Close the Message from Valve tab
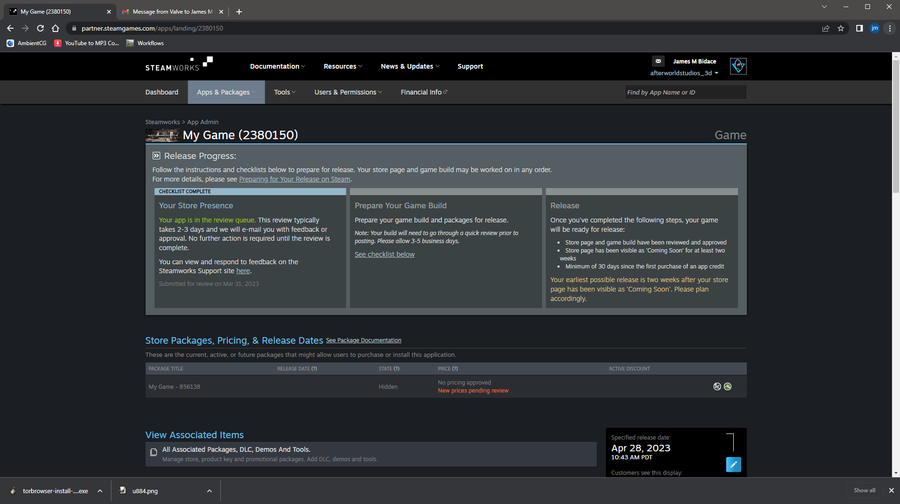The width and height of the screenshot is (900, 504). click(x=221, y=11)
